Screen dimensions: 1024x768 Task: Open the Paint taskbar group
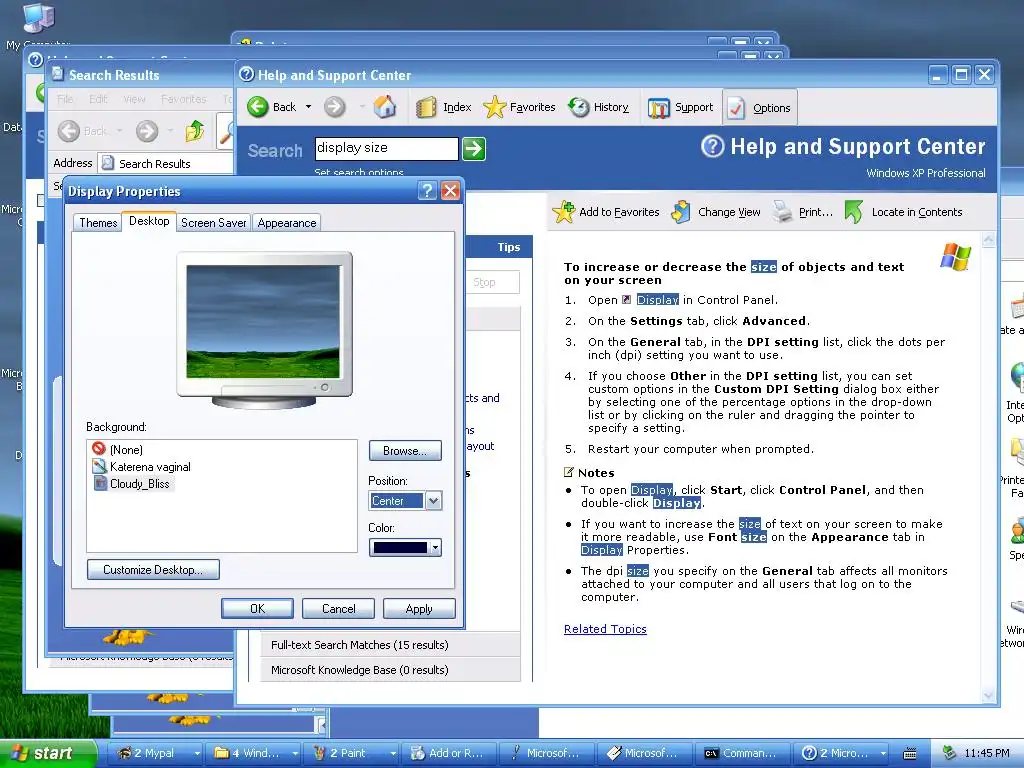click(x=353, y=753)
